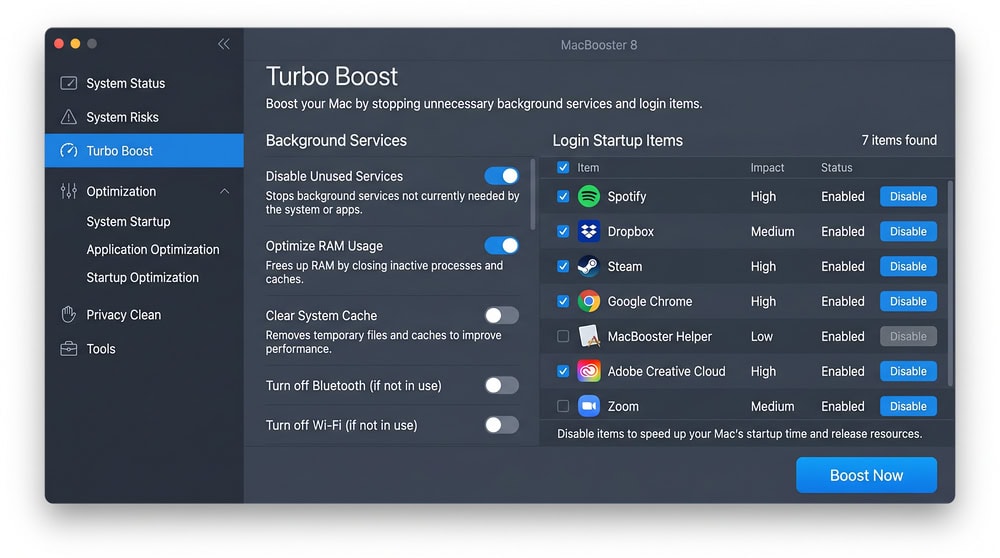Disable Spotify login item
This screenshot has width=1000, height=558.
click(908, 196)
